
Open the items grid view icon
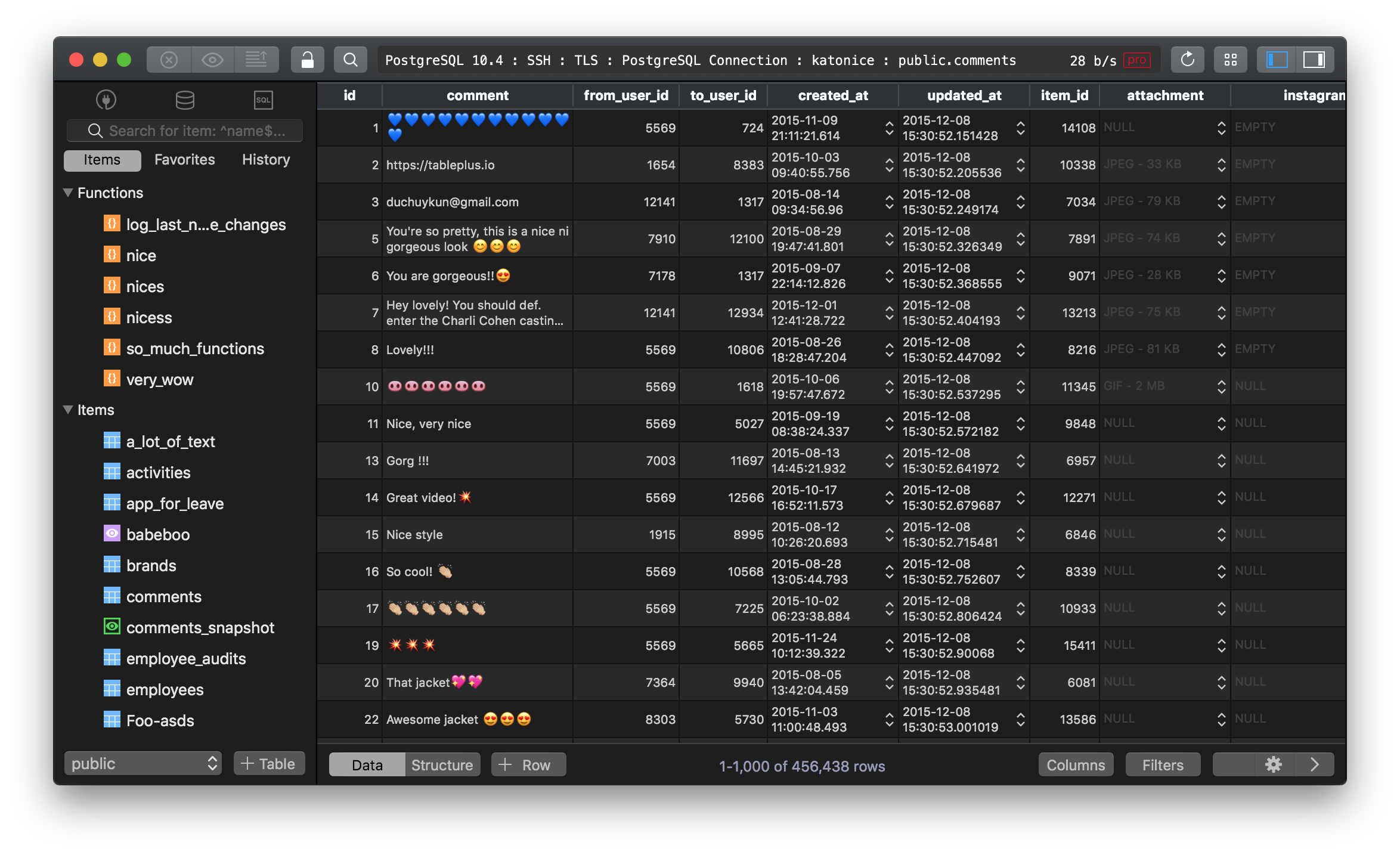1231,59
